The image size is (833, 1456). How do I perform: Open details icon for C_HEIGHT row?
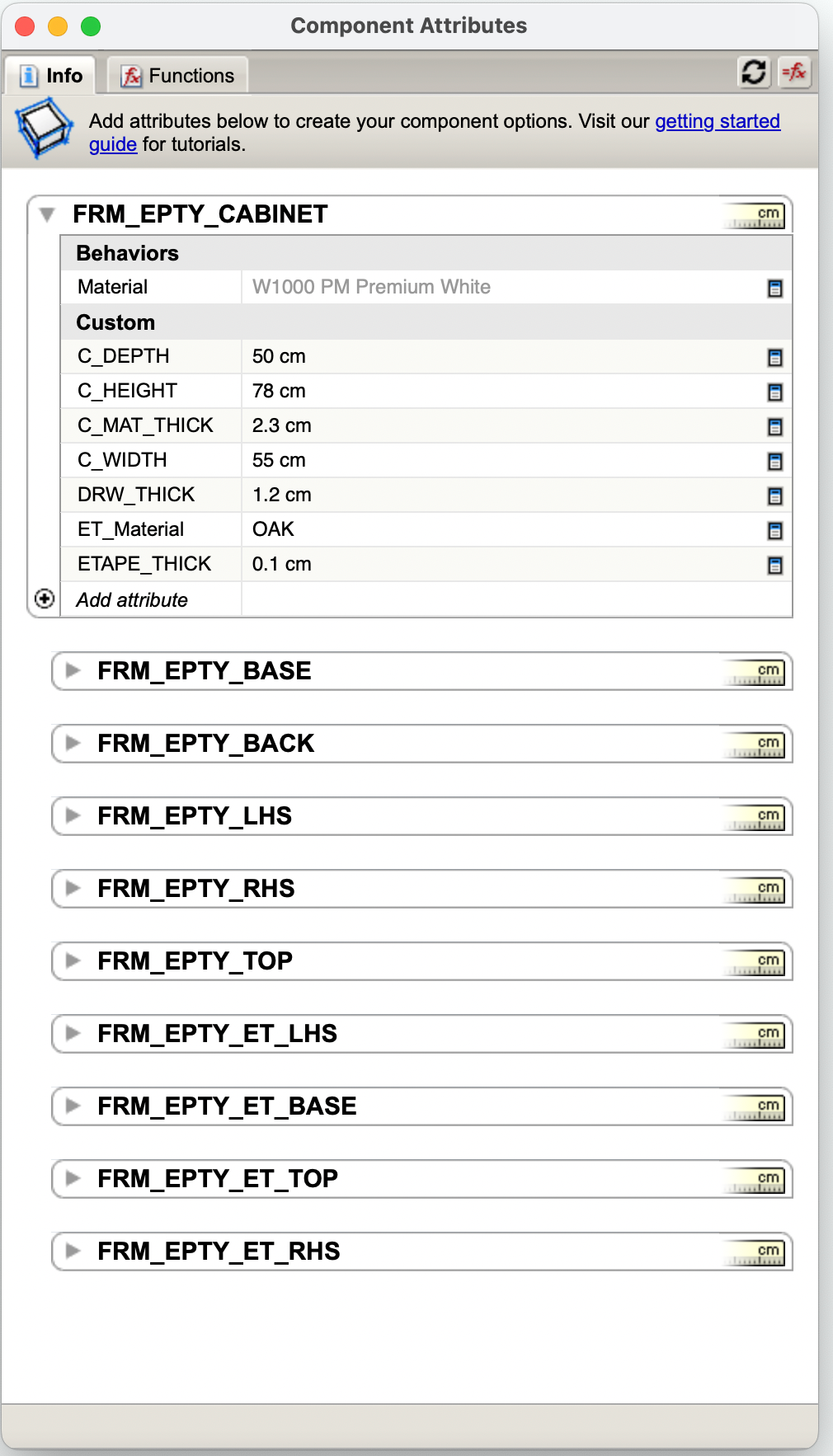point(774,392)
